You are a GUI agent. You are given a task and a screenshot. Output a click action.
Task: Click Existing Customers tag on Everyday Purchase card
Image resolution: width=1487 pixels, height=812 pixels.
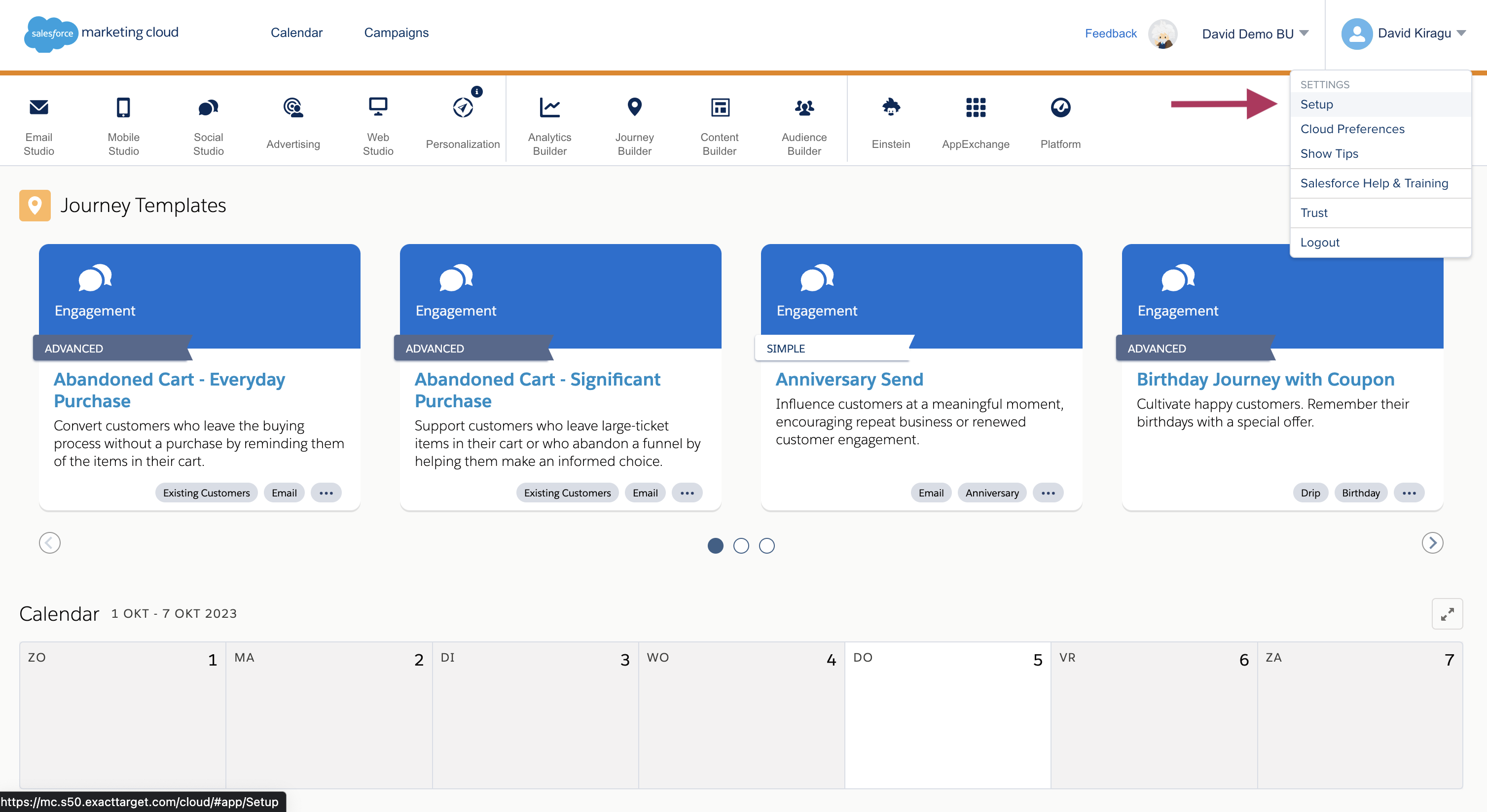tap(206, 493)
